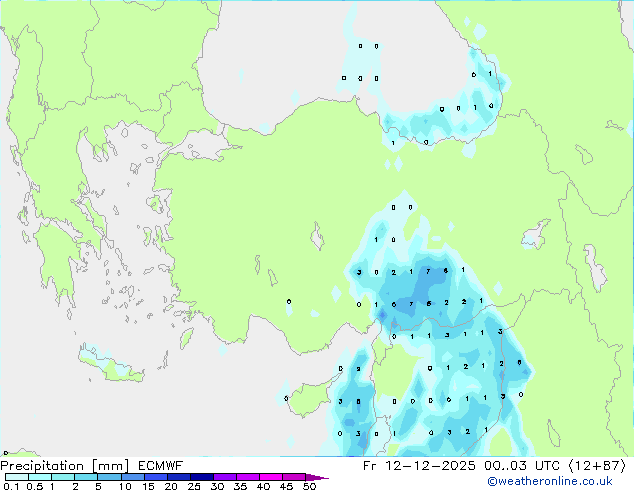This screenshot has height=490, width=634.
Task: Click the legend value "25"
Action: click(x=194, y=486)
